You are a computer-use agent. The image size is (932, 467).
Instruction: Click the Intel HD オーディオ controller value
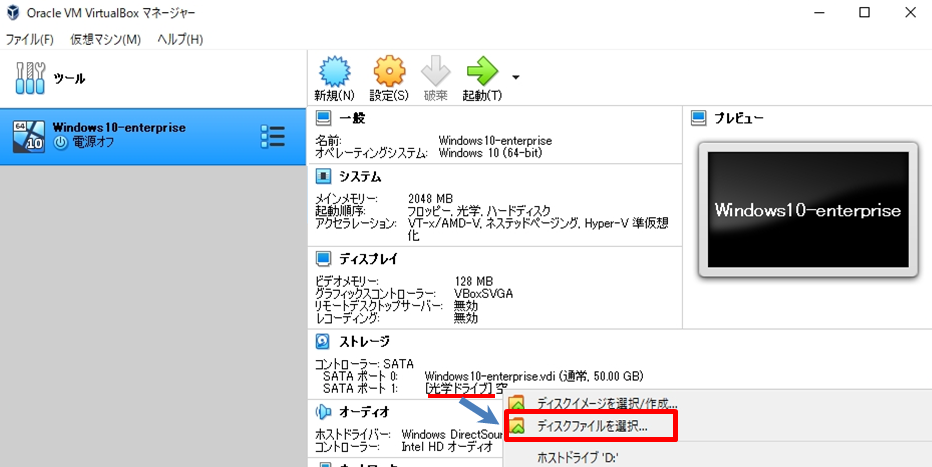447,446
